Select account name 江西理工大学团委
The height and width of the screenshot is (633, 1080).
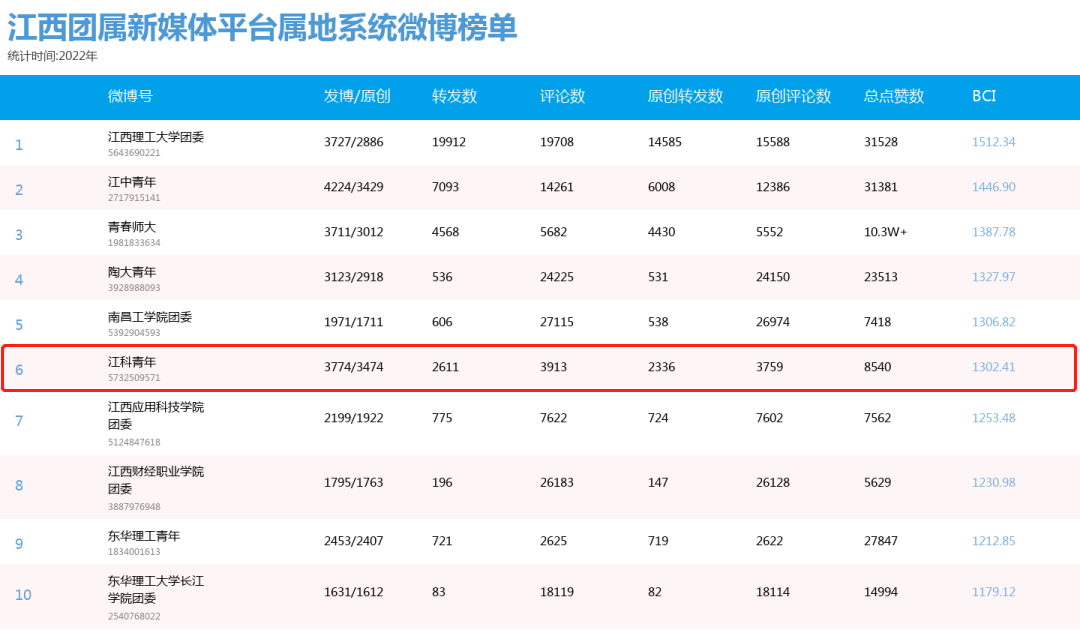[156, 137]
